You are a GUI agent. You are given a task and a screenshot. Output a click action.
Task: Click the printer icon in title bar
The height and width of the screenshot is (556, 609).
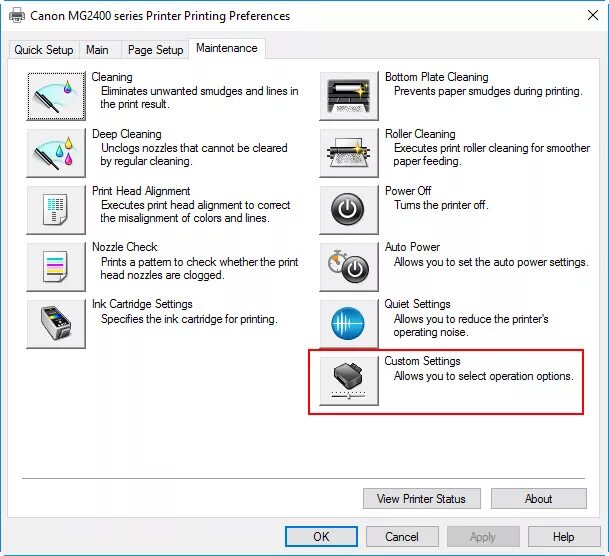[17, 16]
